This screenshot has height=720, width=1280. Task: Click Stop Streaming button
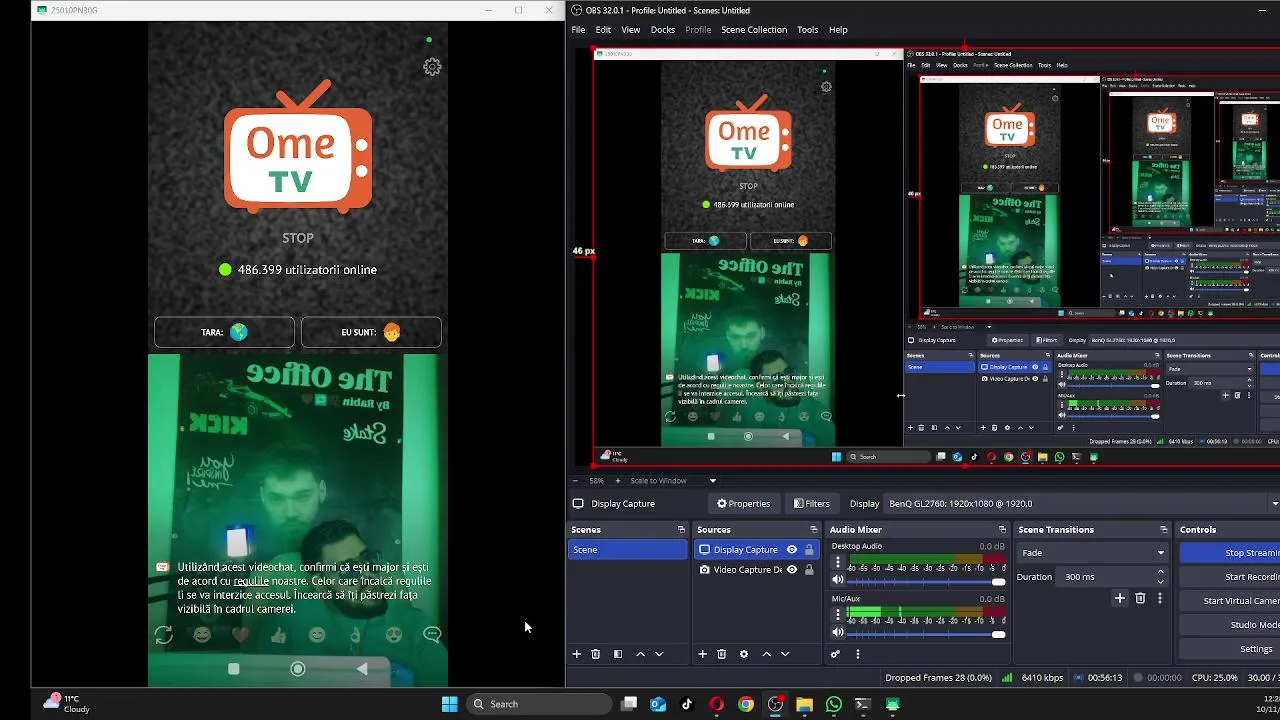pyautogui.click(x=1230, y=552)
